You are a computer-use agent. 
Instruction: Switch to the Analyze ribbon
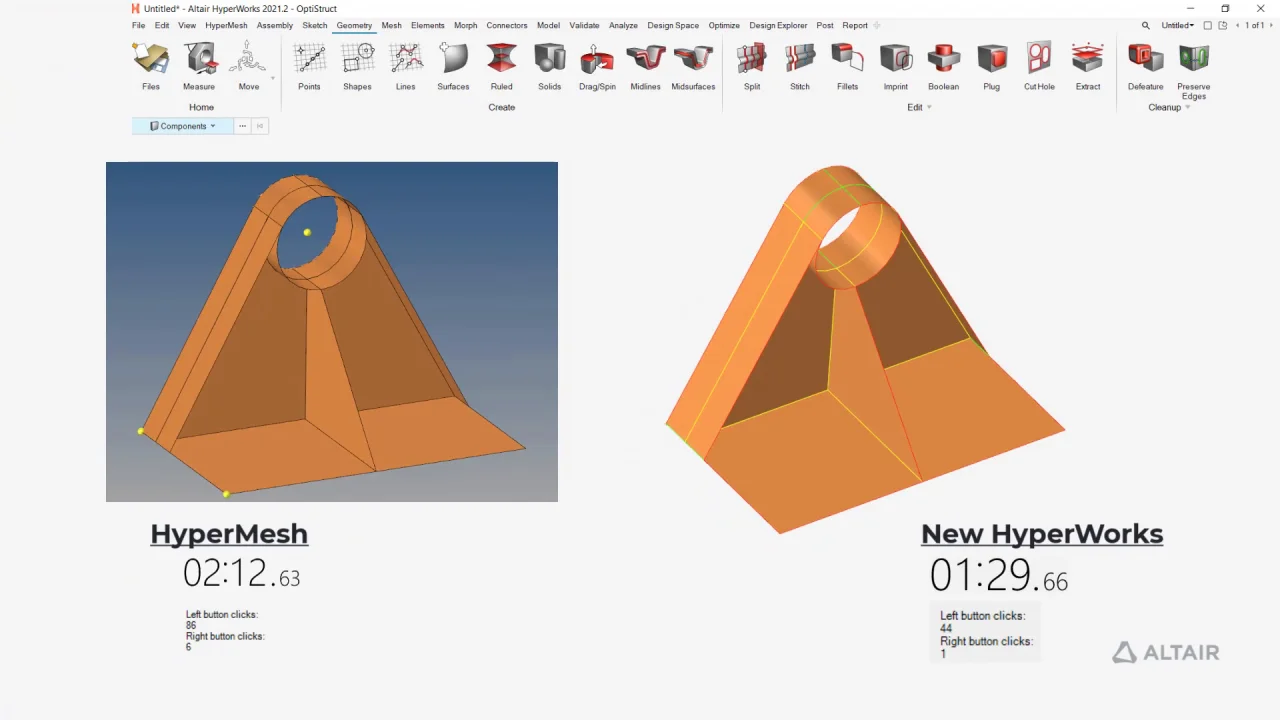point(623,25)
